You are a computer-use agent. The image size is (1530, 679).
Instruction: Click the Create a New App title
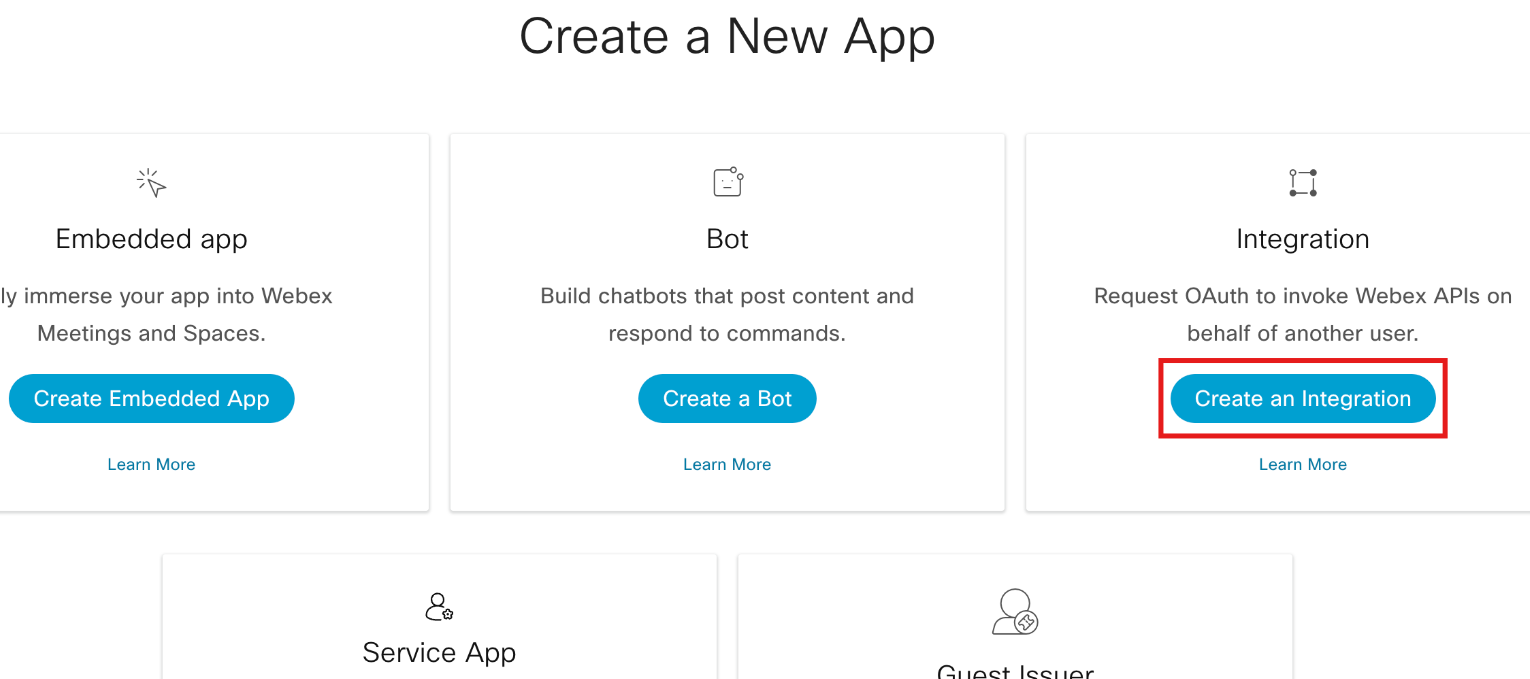pyautogui.click(x=727, y=37)
